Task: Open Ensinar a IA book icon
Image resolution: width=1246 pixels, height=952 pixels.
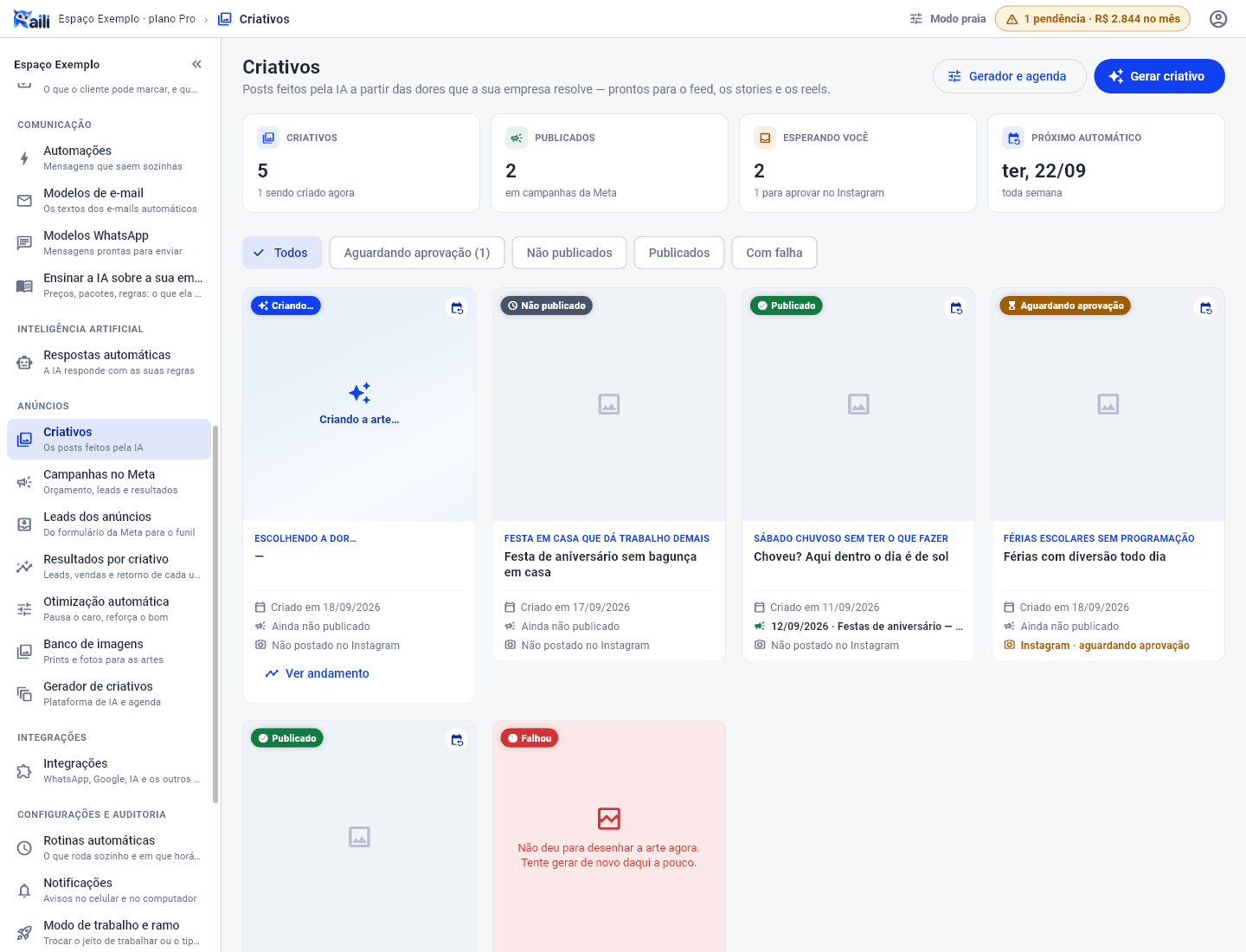Action: click(x=24, y=286)
